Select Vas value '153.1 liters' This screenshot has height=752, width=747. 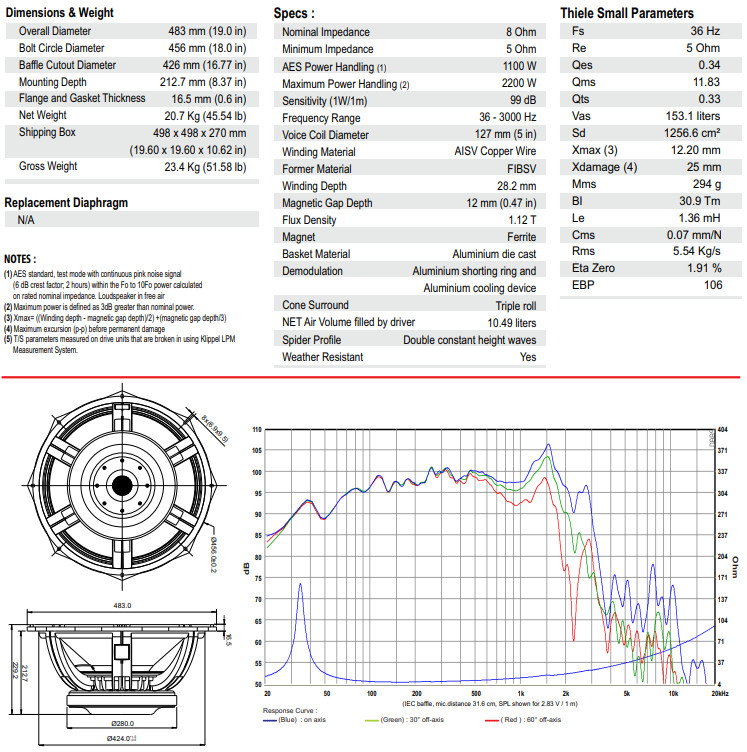click(x=693, y=116)
